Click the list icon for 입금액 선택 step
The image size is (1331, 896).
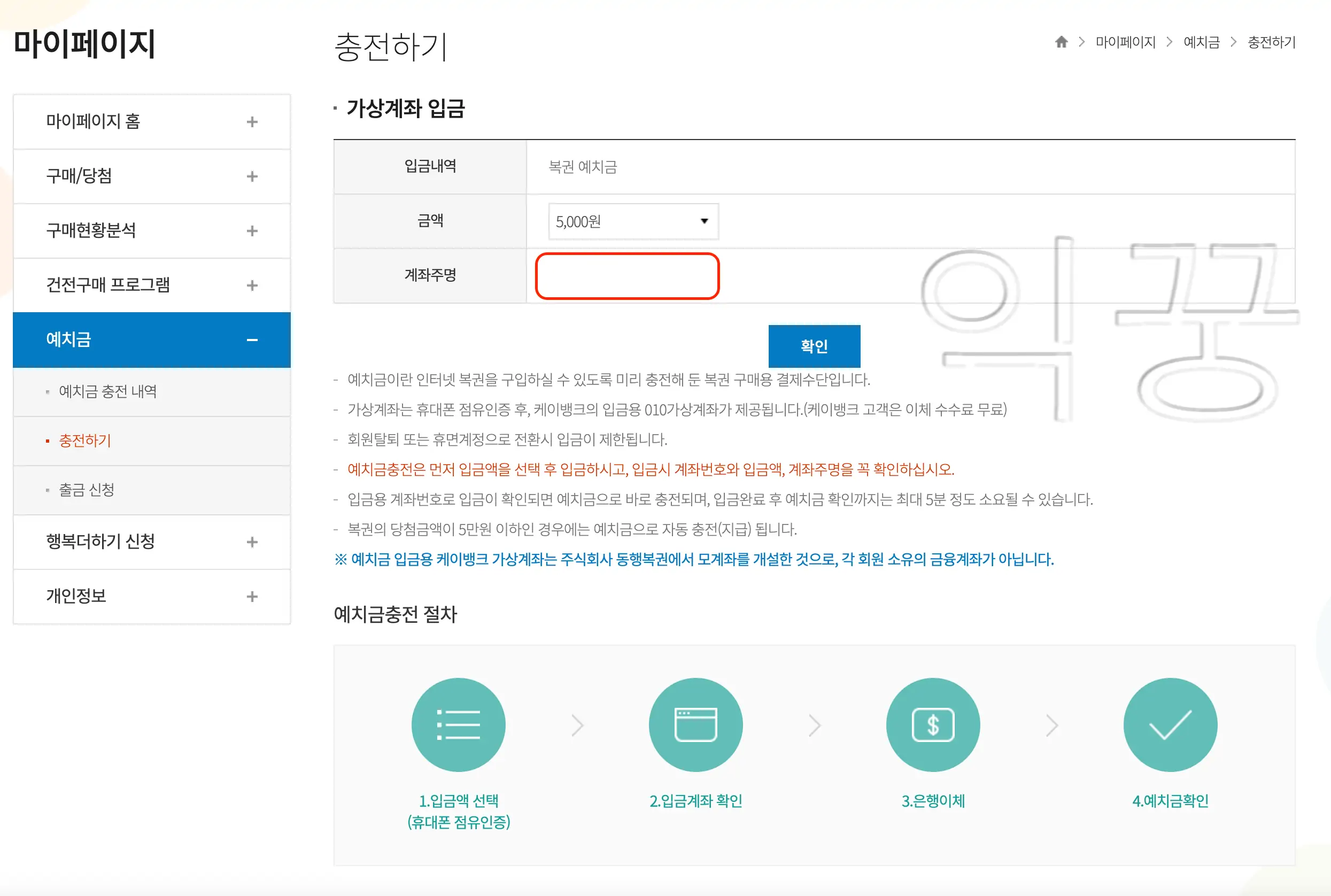point(459,724)
